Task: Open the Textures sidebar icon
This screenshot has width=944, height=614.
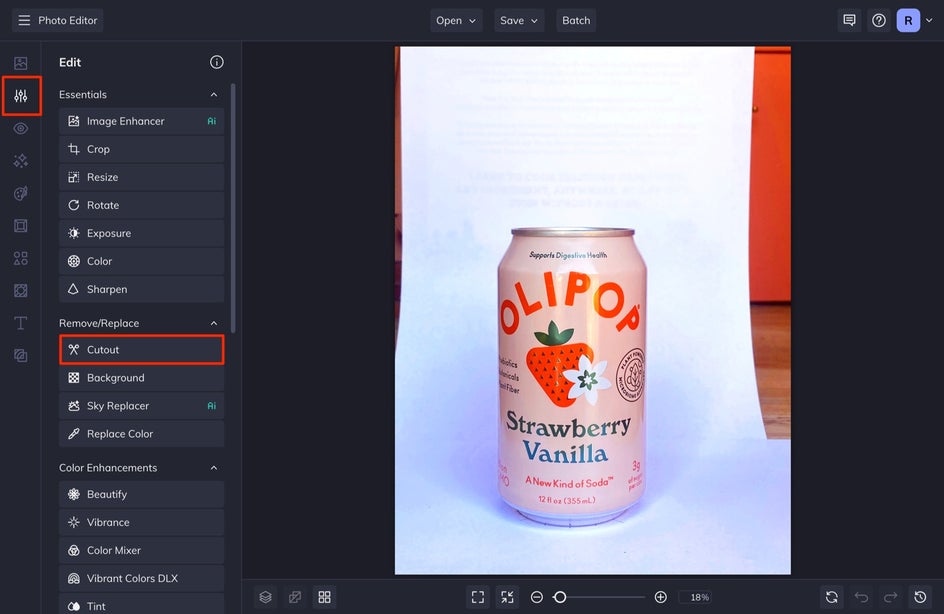Action: 20,356
